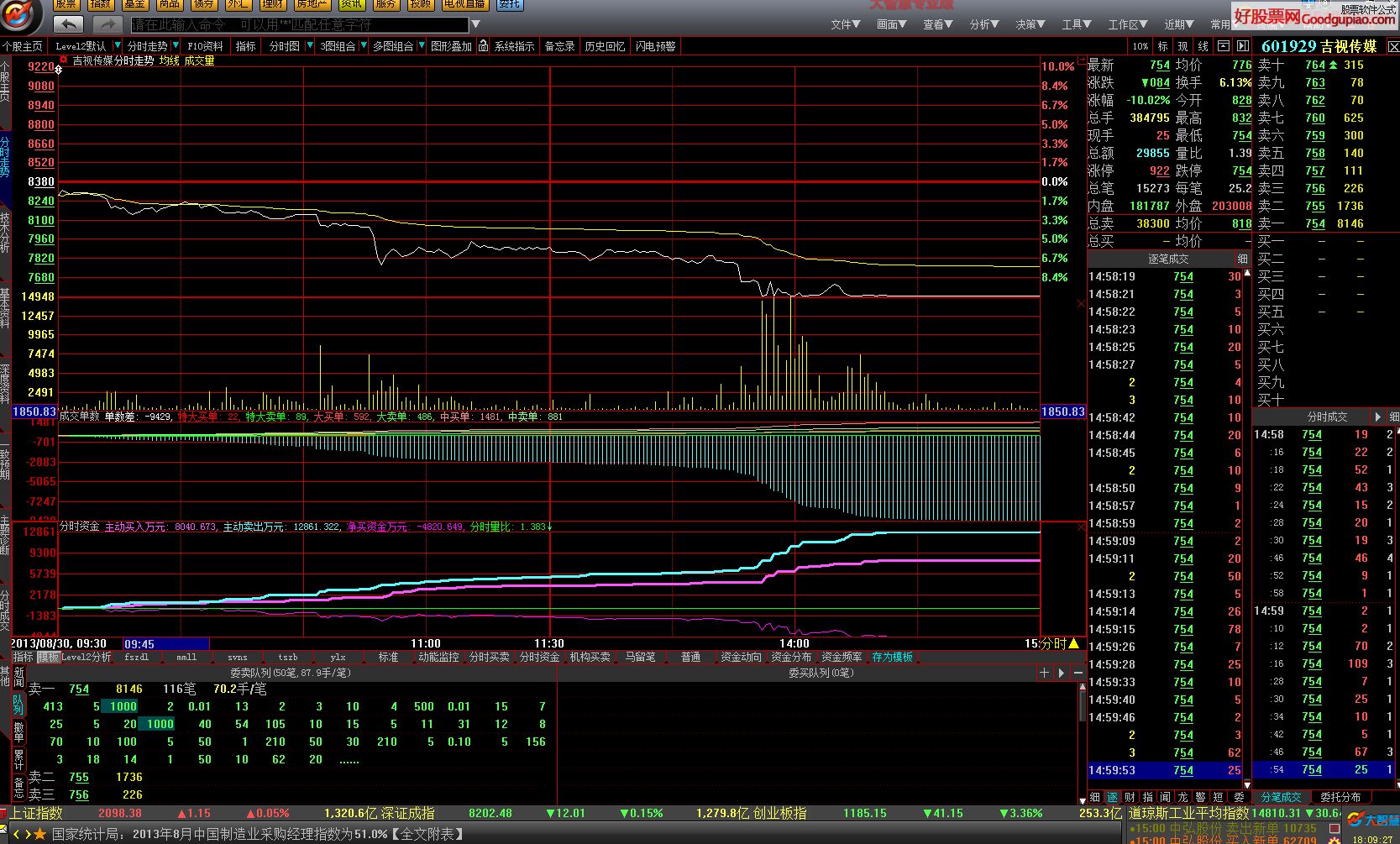Open the 历史回忆 toolbar item
This screenshot has width=1400, height=844.
[605, 46]
